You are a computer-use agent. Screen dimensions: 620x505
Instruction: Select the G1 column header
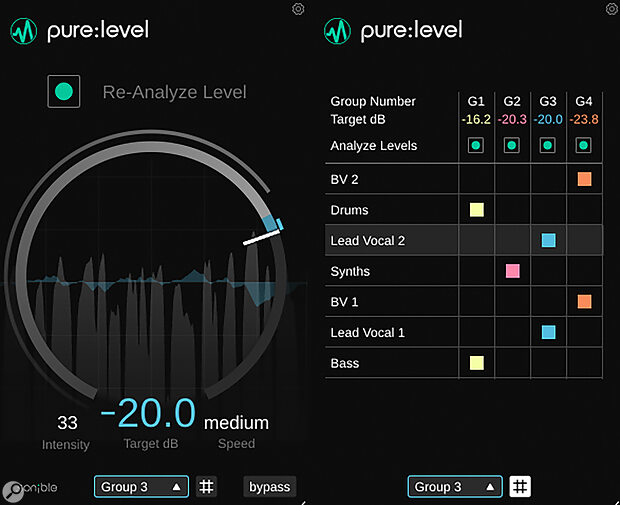(x=476, y=102)
